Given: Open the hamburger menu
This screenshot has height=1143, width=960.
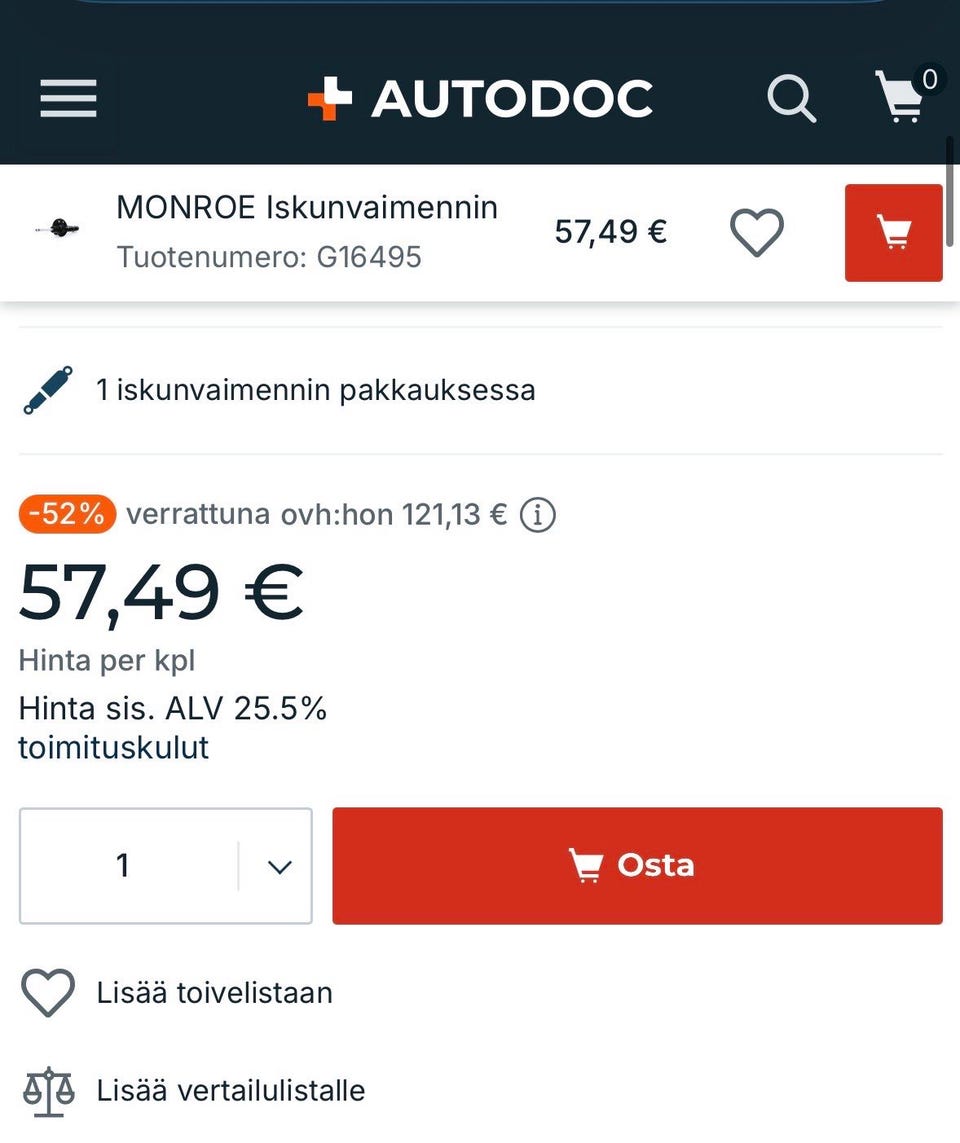Looking at the screenshot, I should [68, 99].
